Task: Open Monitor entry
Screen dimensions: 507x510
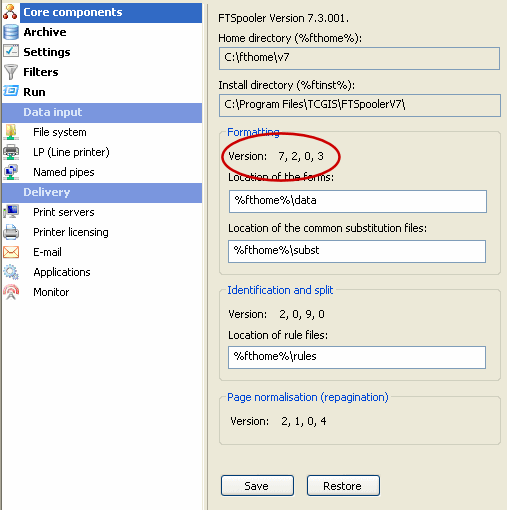Action: [x=51, y=292]
